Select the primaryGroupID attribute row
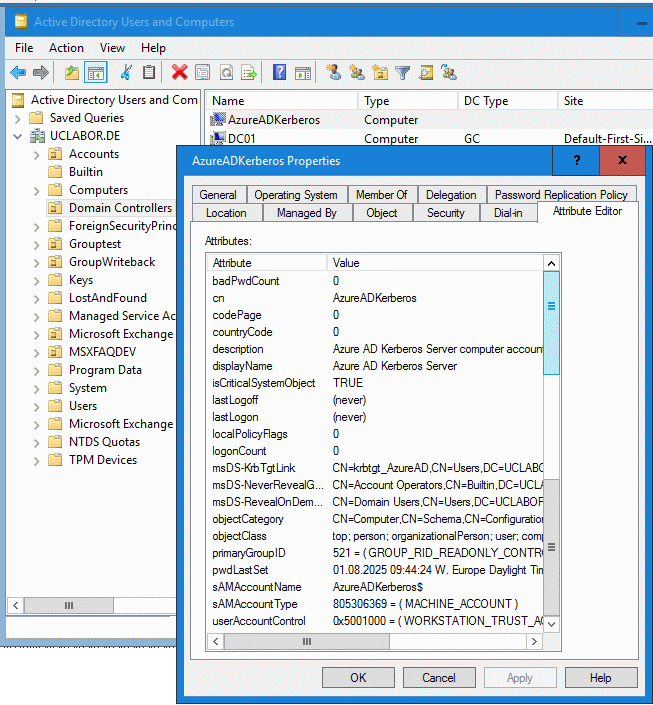This screenshot has width=653, height=705. click(x=376, y=553)
